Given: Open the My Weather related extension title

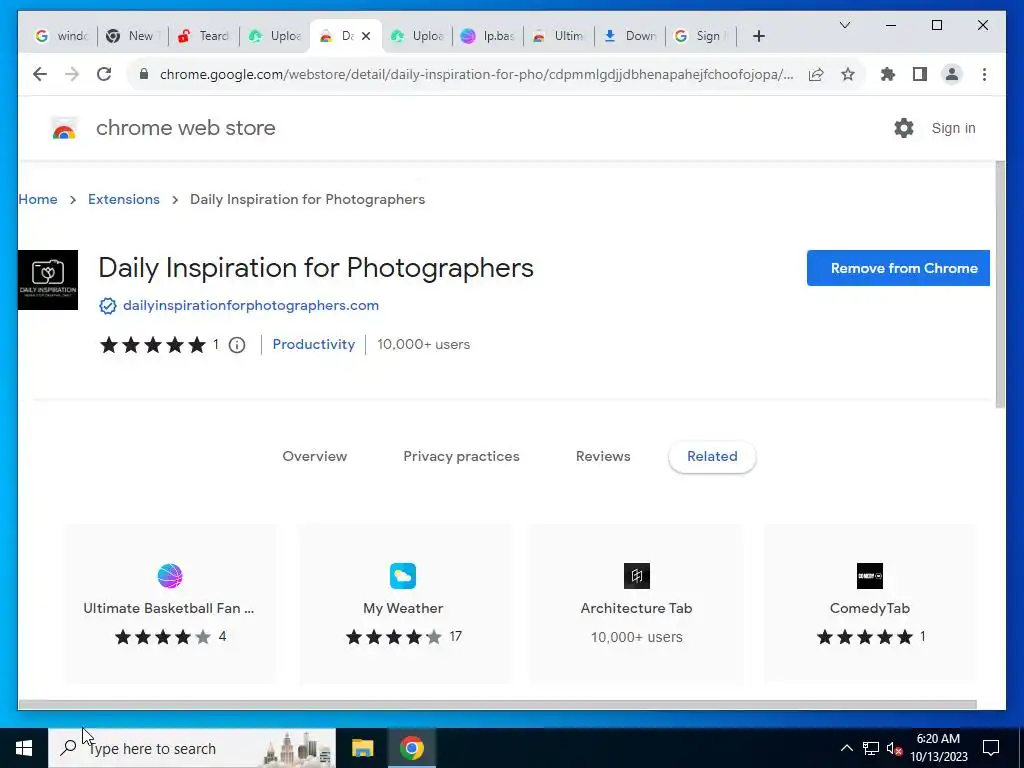Looking at the screenshot, I should (403, 609).
